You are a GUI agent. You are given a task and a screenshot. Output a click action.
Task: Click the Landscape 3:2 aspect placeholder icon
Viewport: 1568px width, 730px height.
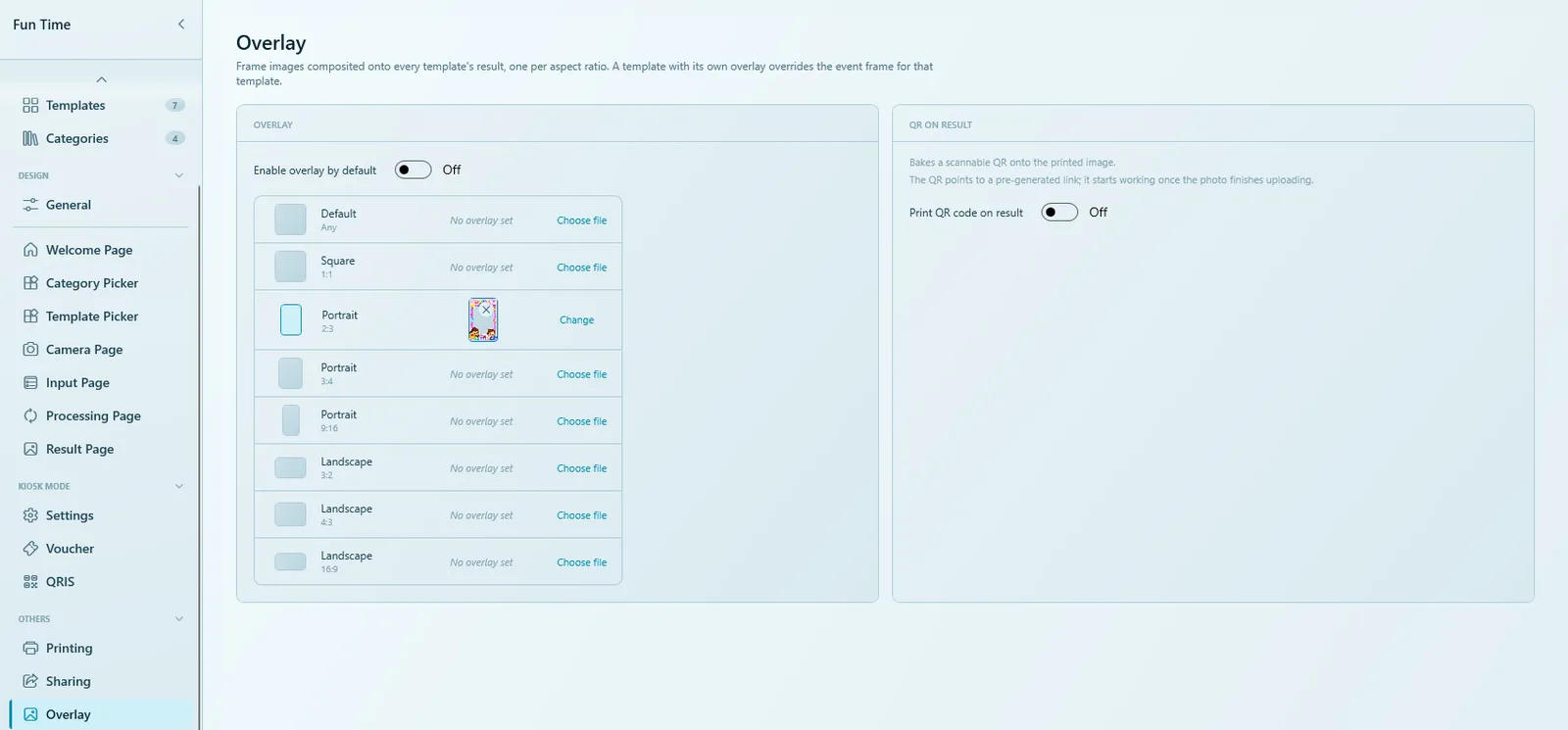coord(290,467)
